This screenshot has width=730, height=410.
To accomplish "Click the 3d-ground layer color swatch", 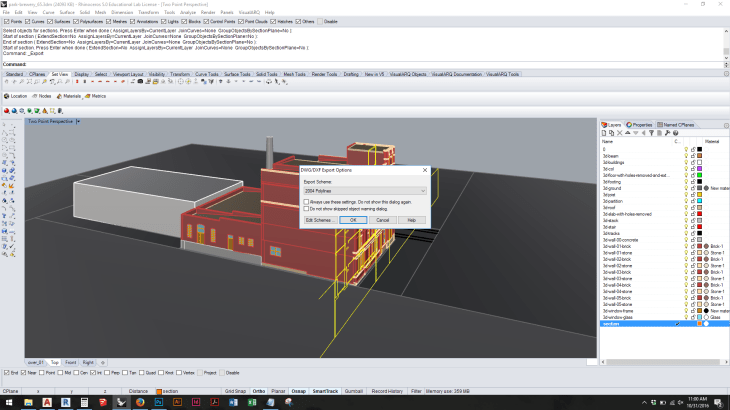I will [x=699, y=187].
